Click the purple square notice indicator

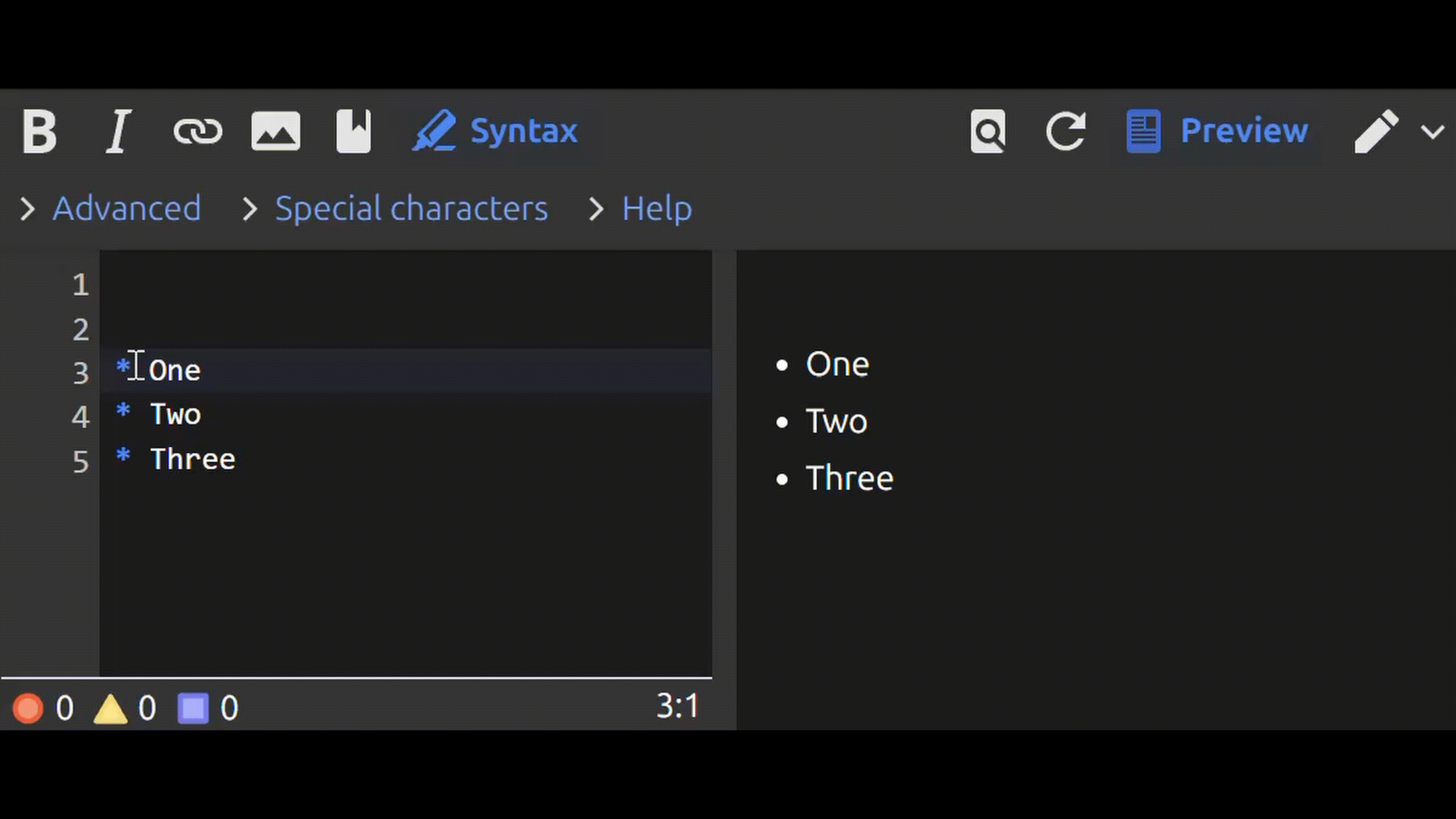(x=207, y=708)
